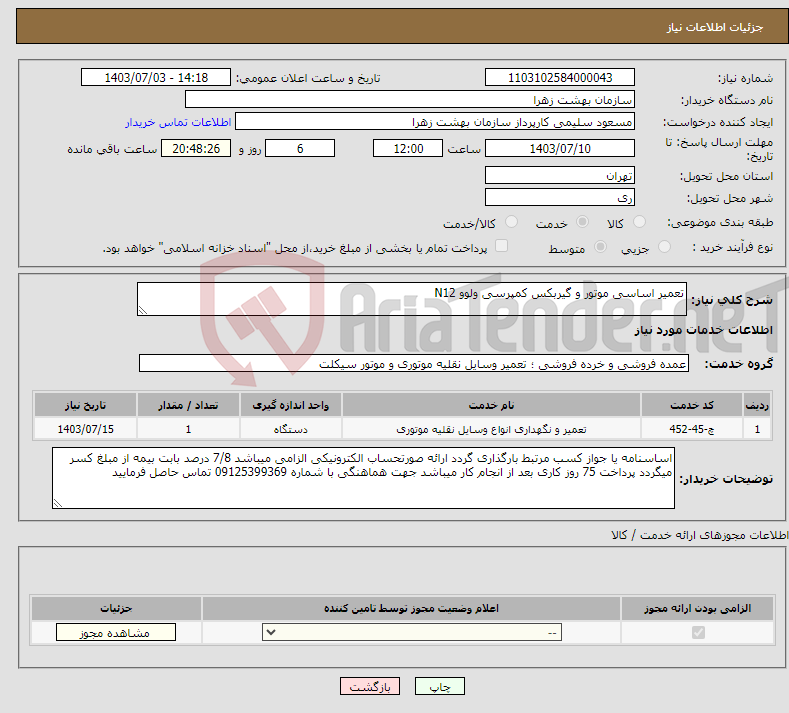Click resize handle of buyer notes textarea
The width and height of the screenshot is (789, 713).
pos(58,503)
